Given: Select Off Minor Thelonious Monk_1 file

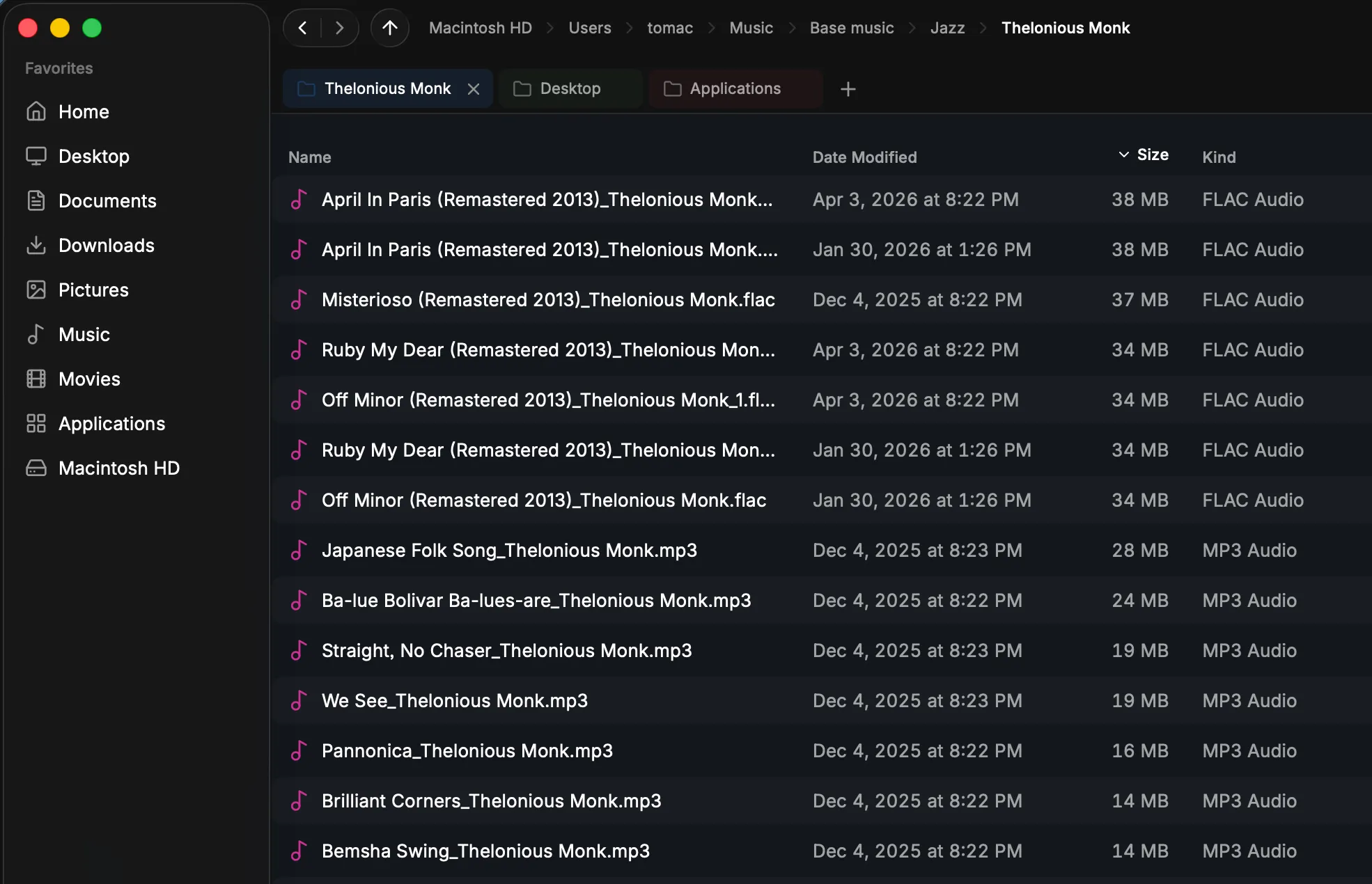Looking at the screenshot, I should tap(822, 400).
